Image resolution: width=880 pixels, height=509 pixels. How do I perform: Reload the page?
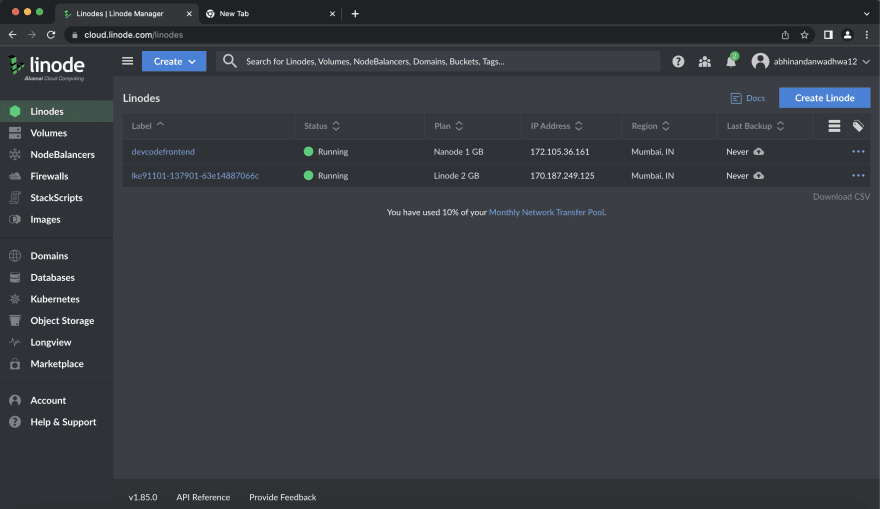click(x=51, y=35)
